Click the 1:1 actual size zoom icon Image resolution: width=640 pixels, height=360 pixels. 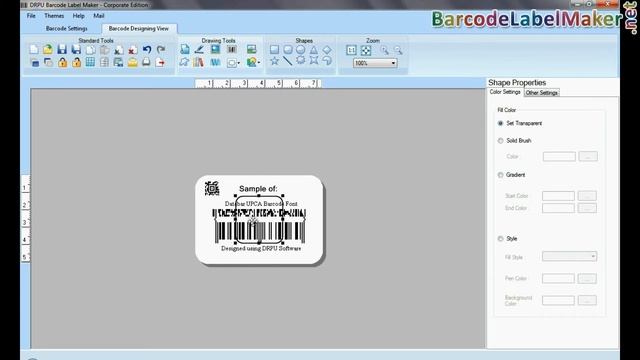[351, 50]
